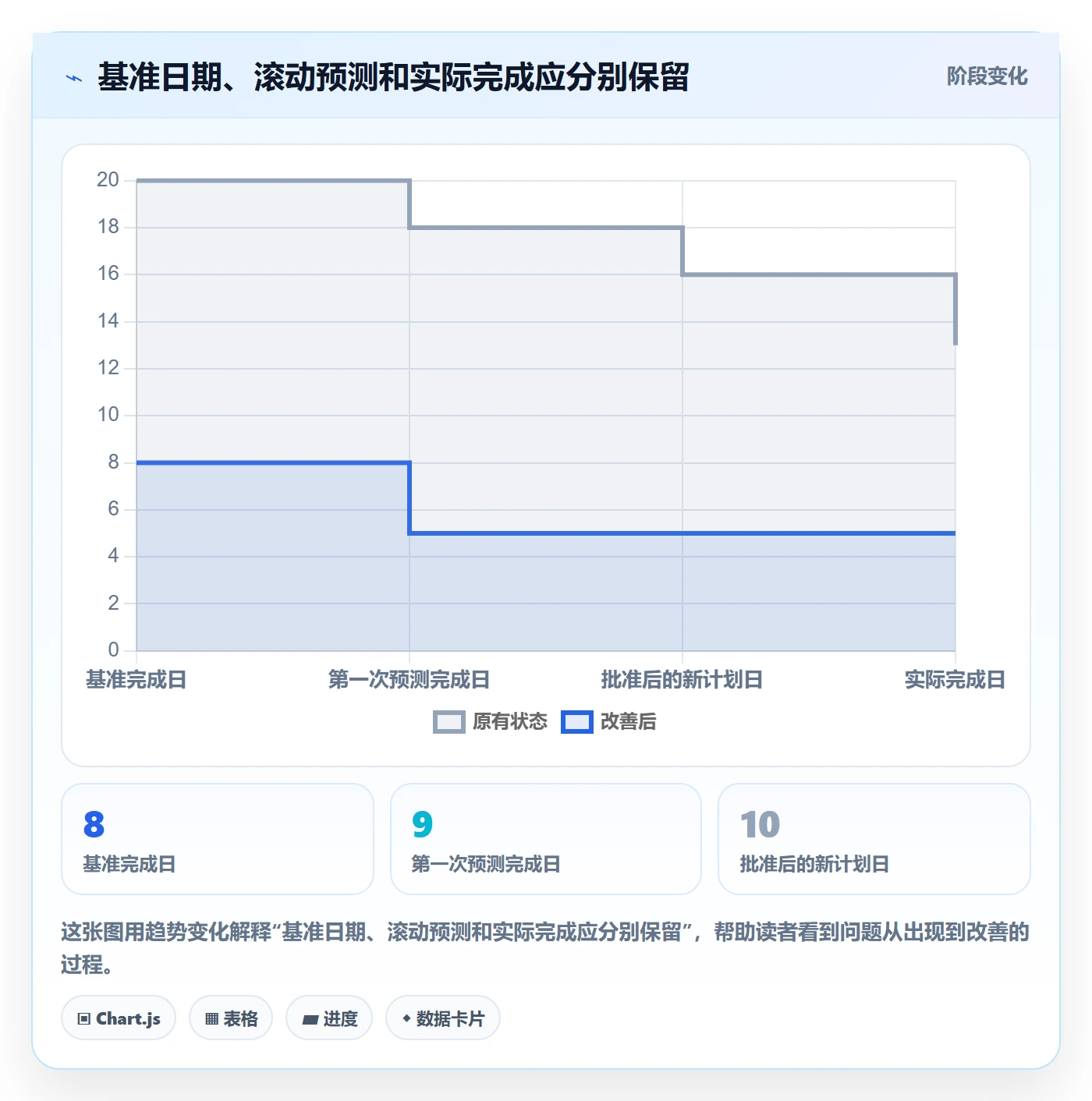
Task: Click the 数据卡片 chip diamond icon
Action: tap(406, 1019)
